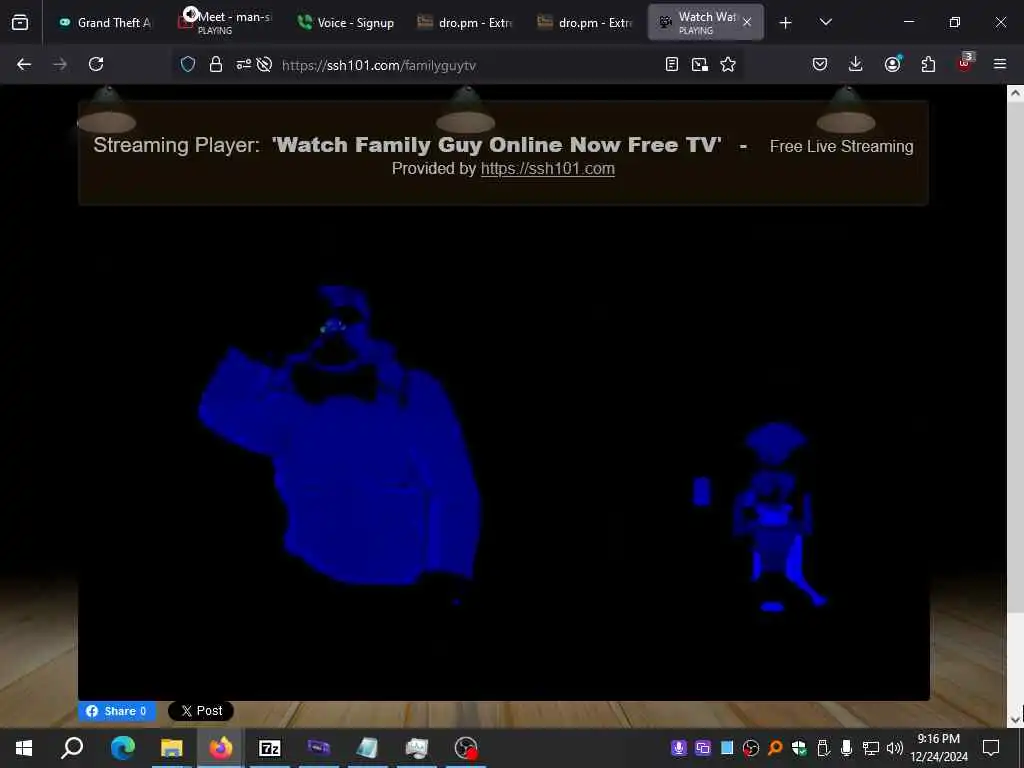1024x768 pixels.
Task: Open the Firefox hamburger application menu
Action: pyautogui.click(x=1000, y=64)
